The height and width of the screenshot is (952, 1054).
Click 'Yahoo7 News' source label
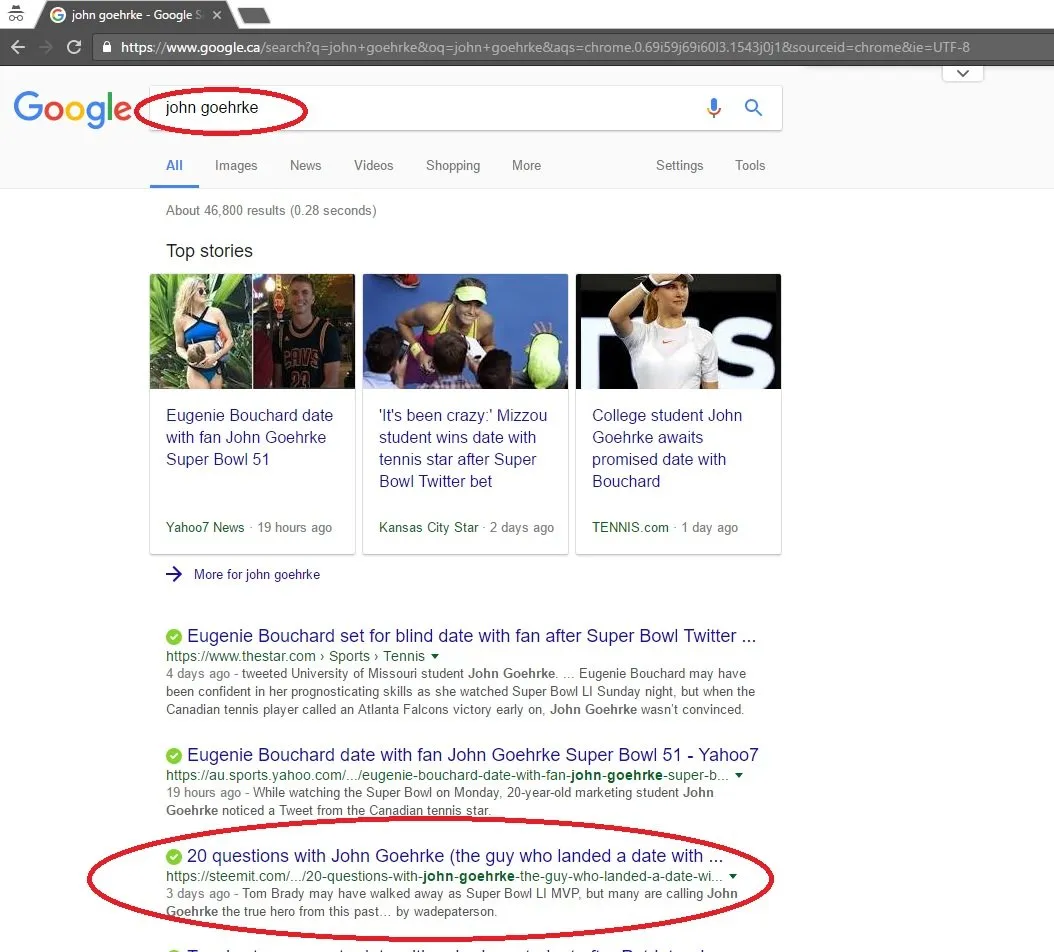click(x=205, y=528)
